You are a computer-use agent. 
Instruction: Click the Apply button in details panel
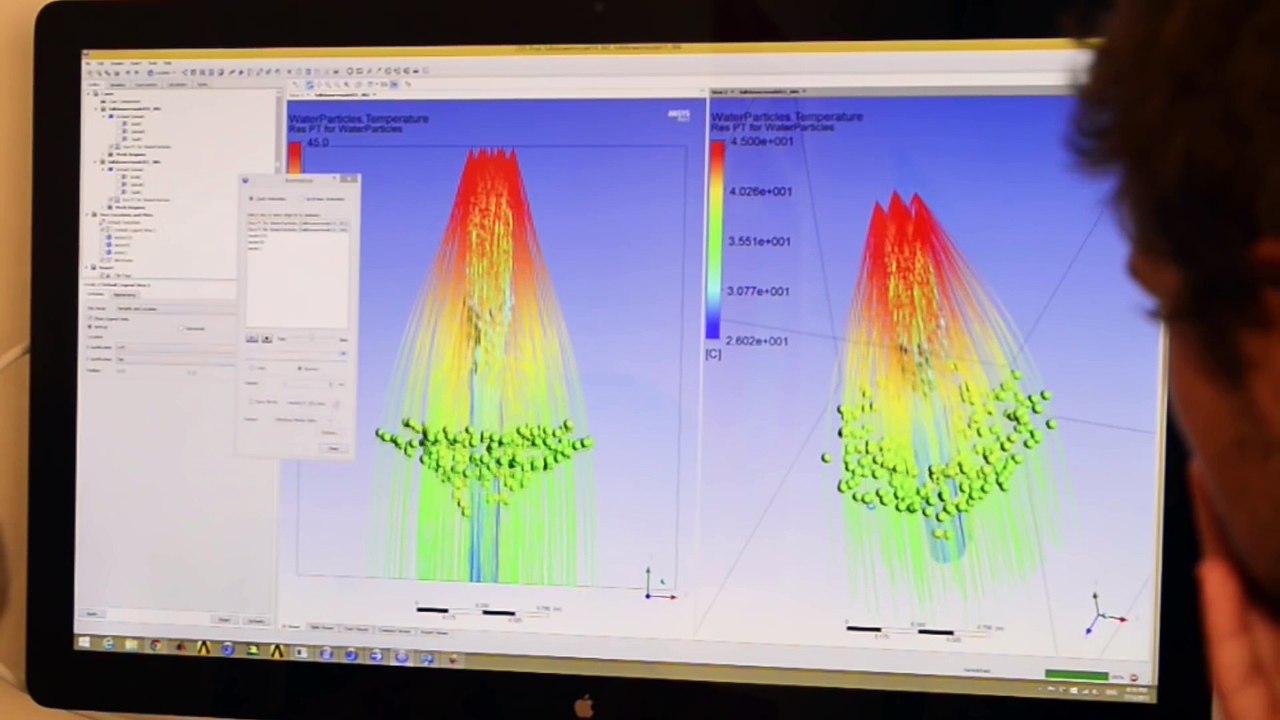[93, 613]
